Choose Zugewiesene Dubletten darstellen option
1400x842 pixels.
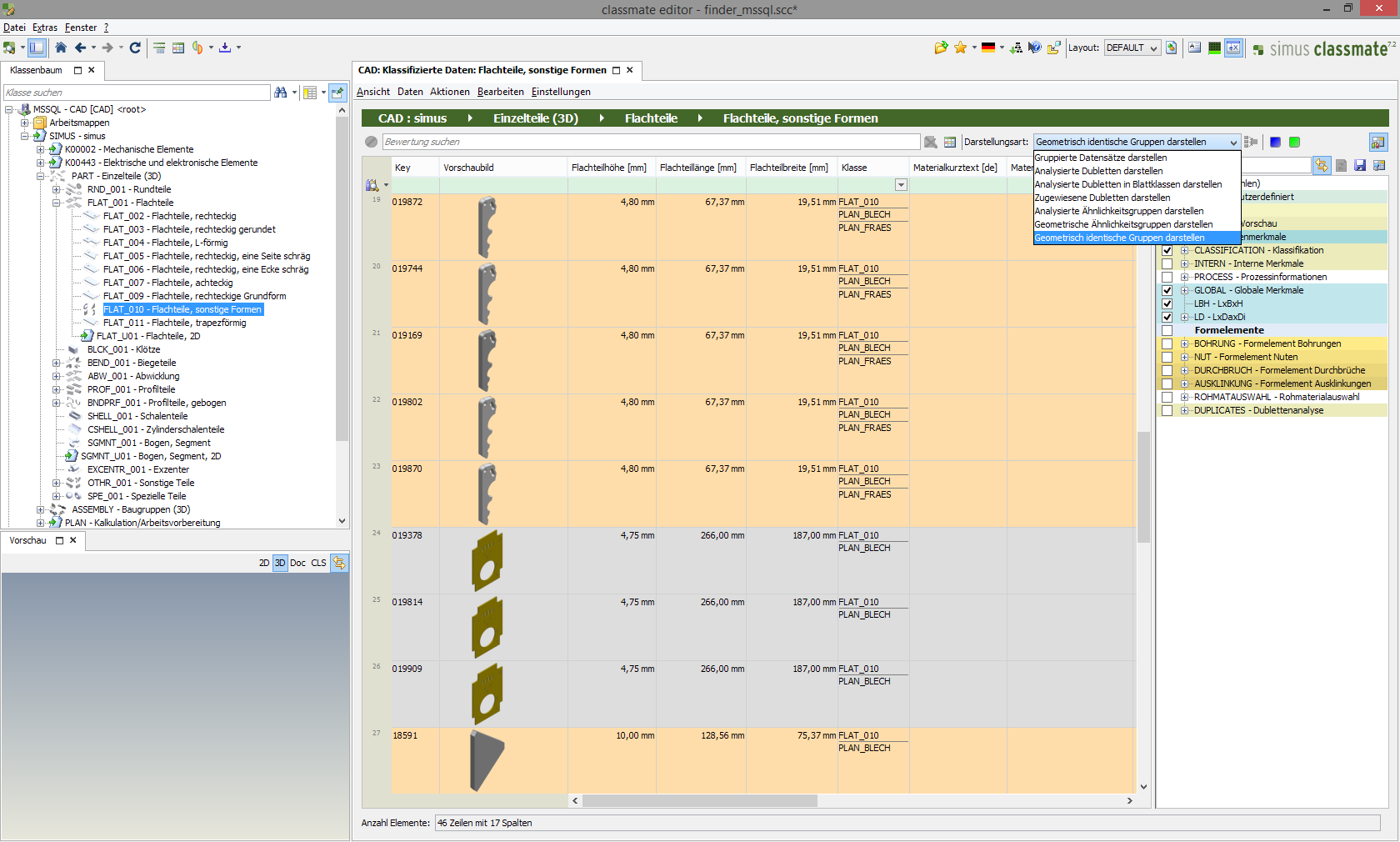click(1137, 198)
